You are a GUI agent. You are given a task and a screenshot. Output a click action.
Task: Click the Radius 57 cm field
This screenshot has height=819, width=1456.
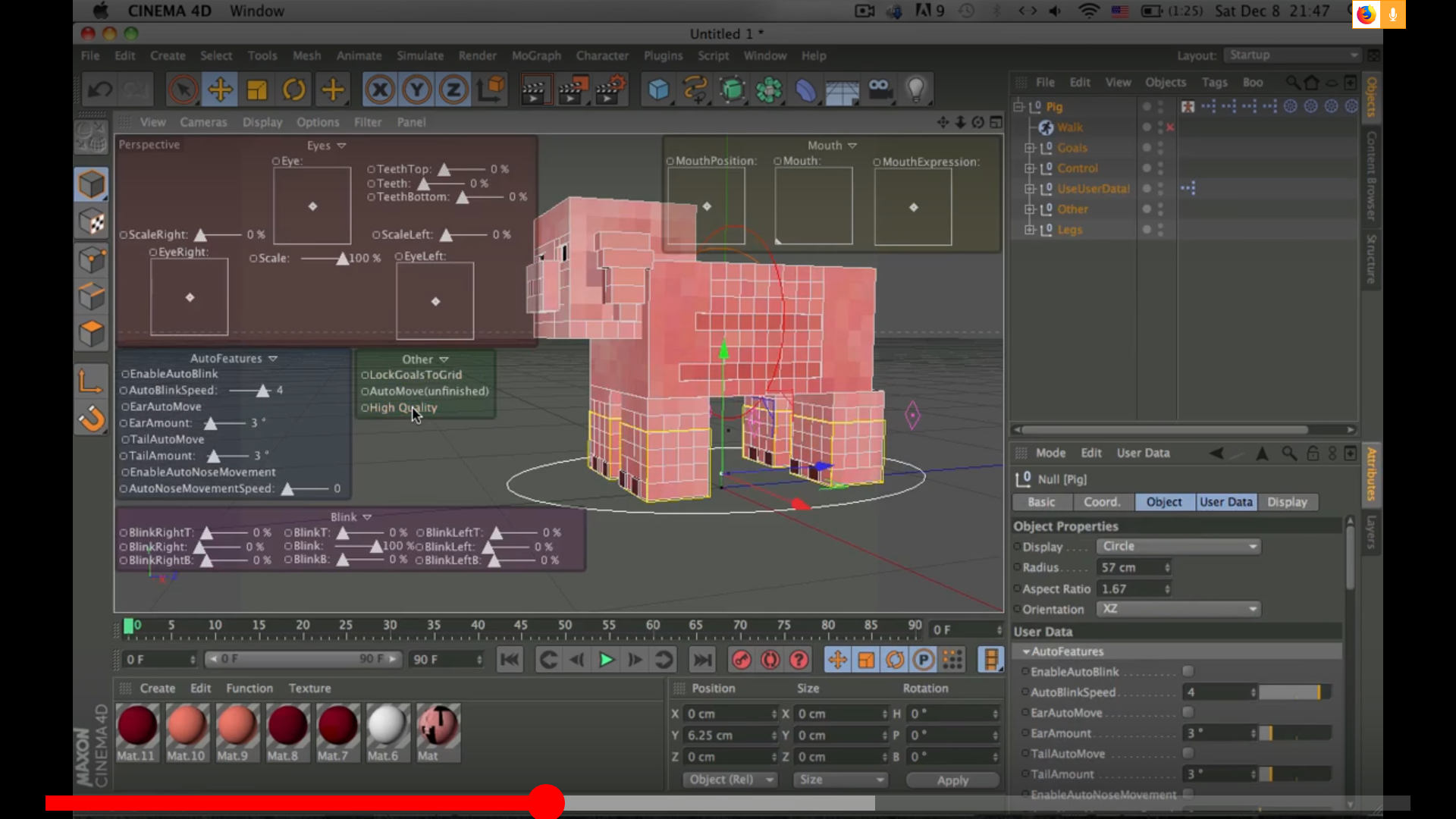click(1134, 567)
